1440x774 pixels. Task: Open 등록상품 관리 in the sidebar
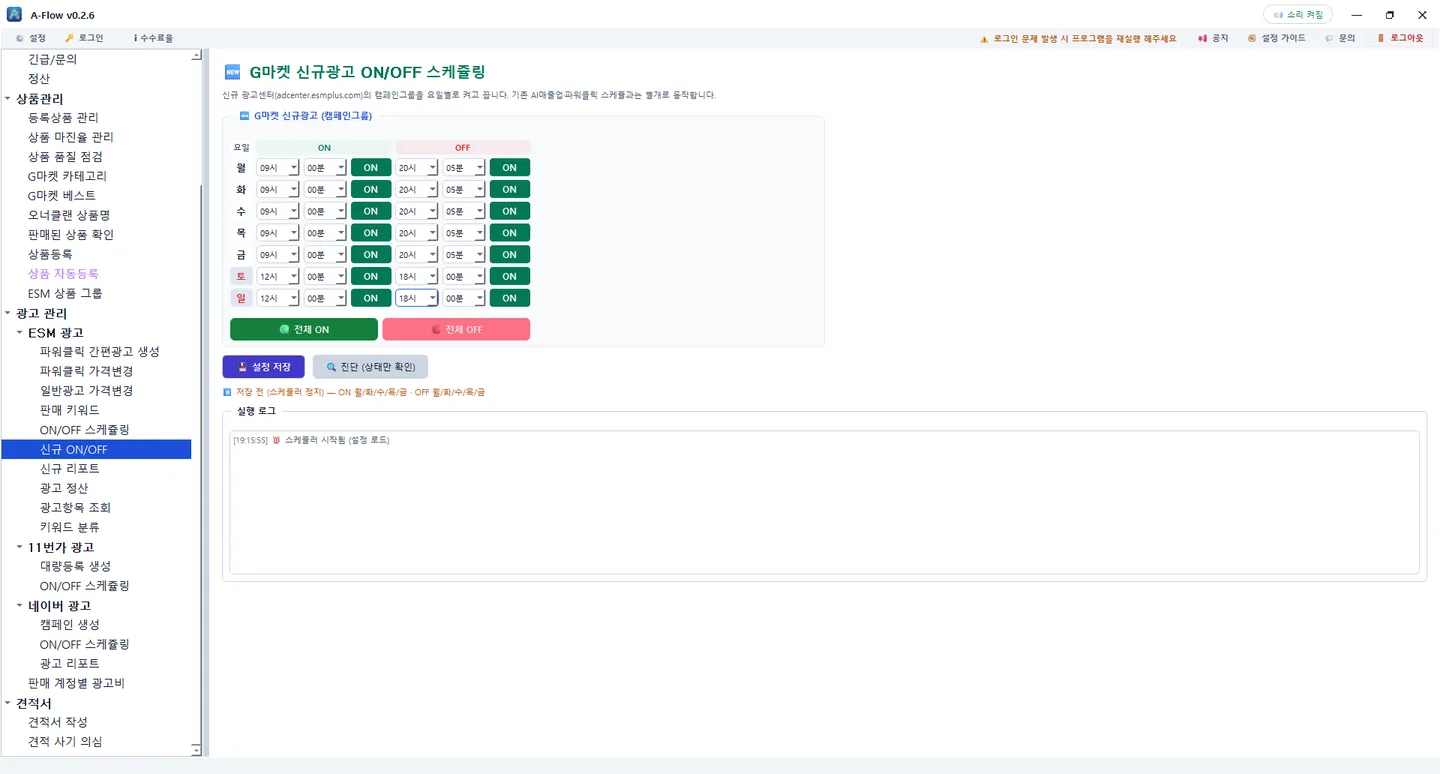[x=64, y=117]
